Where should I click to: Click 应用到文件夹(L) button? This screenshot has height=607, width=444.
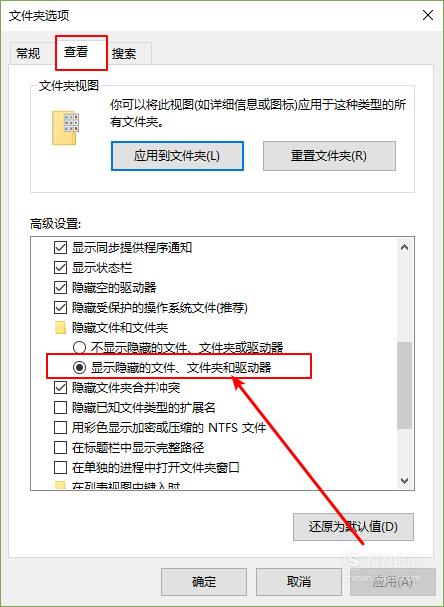click(x=177, y=156)
